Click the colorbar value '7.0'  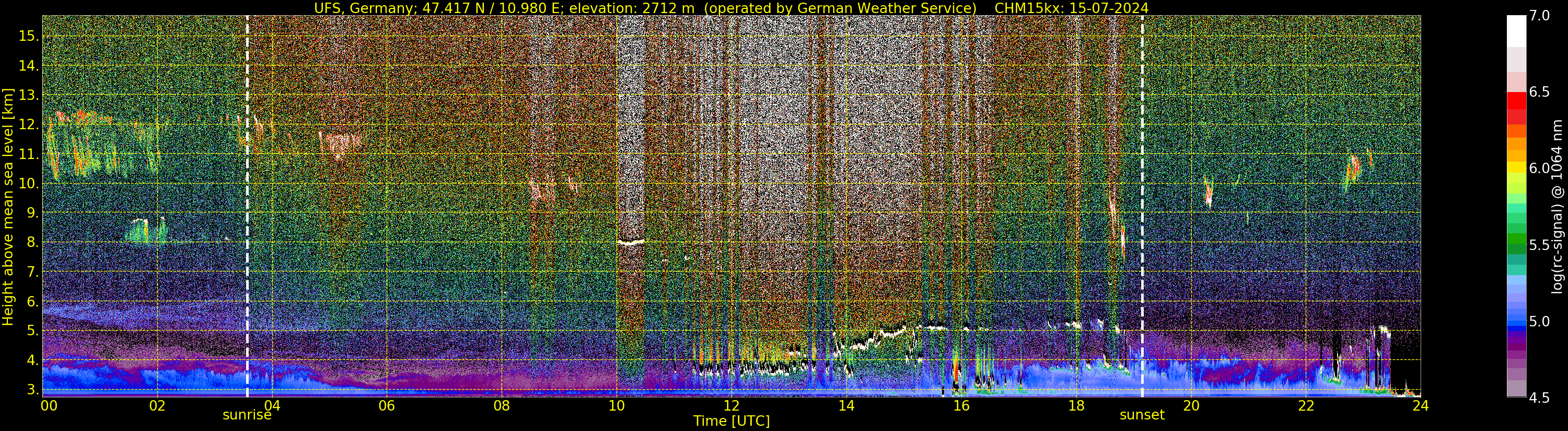point(1539,16)
